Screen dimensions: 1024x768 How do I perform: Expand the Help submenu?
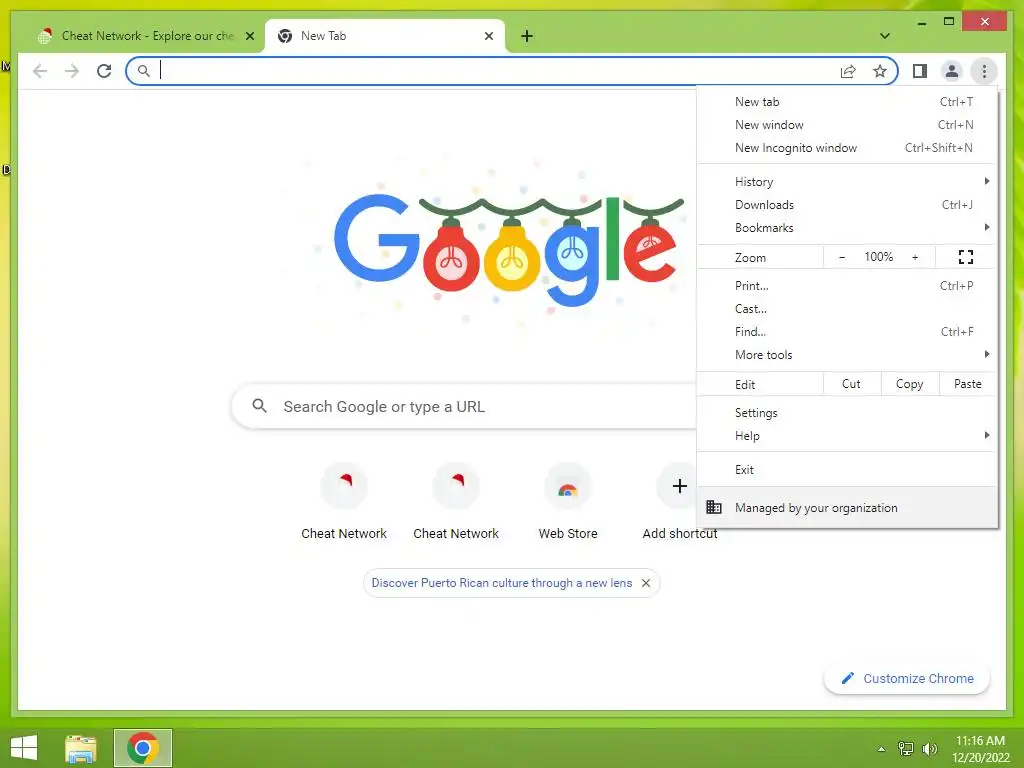(x=847, y=436)
